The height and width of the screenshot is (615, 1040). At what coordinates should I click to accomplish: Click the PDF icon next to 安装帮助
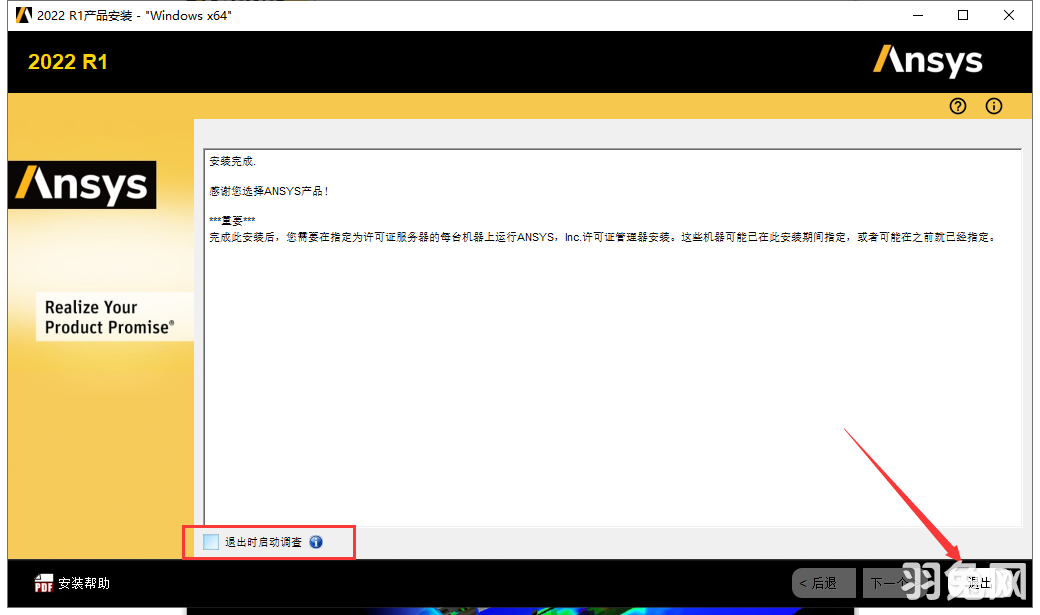[43, 583]
